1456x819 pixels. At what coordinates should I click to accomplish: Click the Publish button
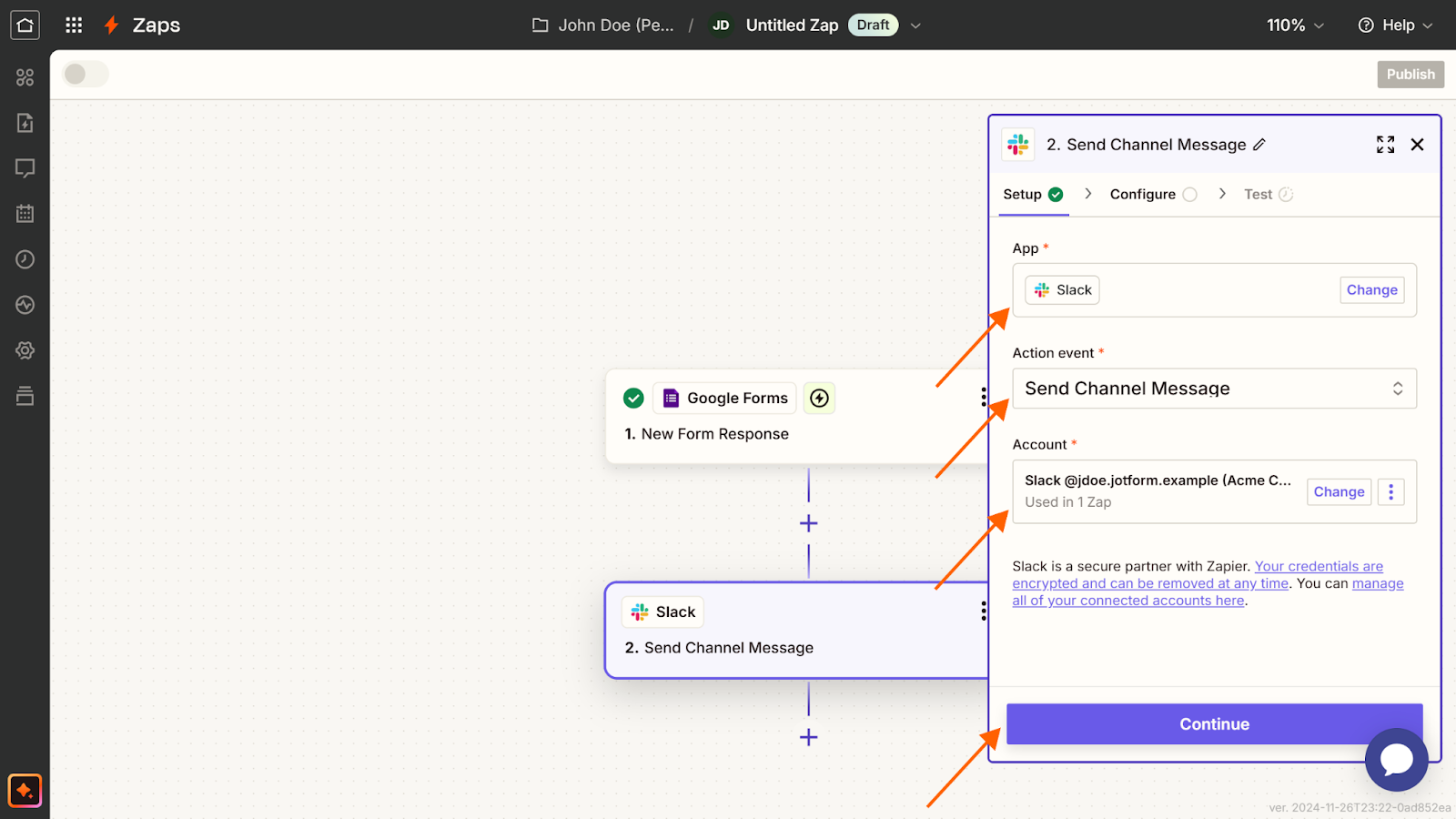point(1410,74)
